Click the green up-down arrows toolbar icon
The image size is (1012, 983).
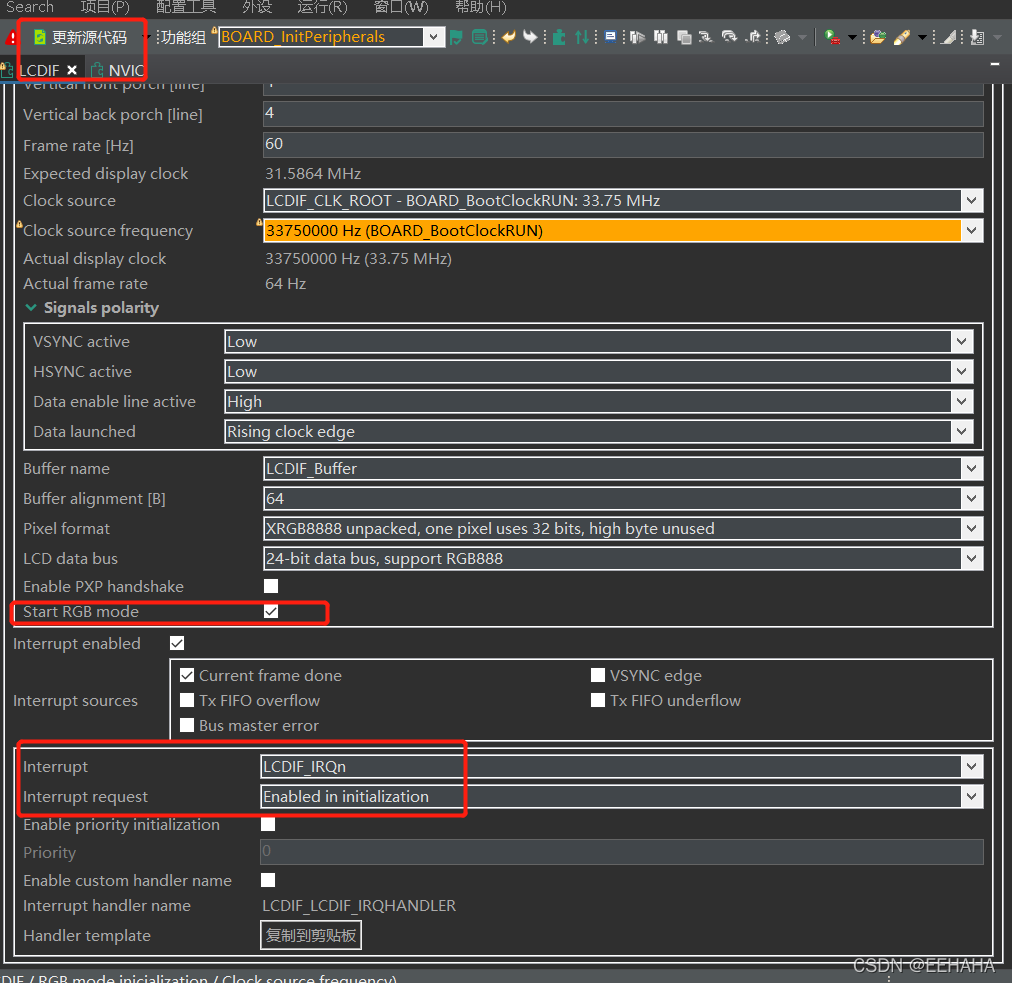coord(582,37)
